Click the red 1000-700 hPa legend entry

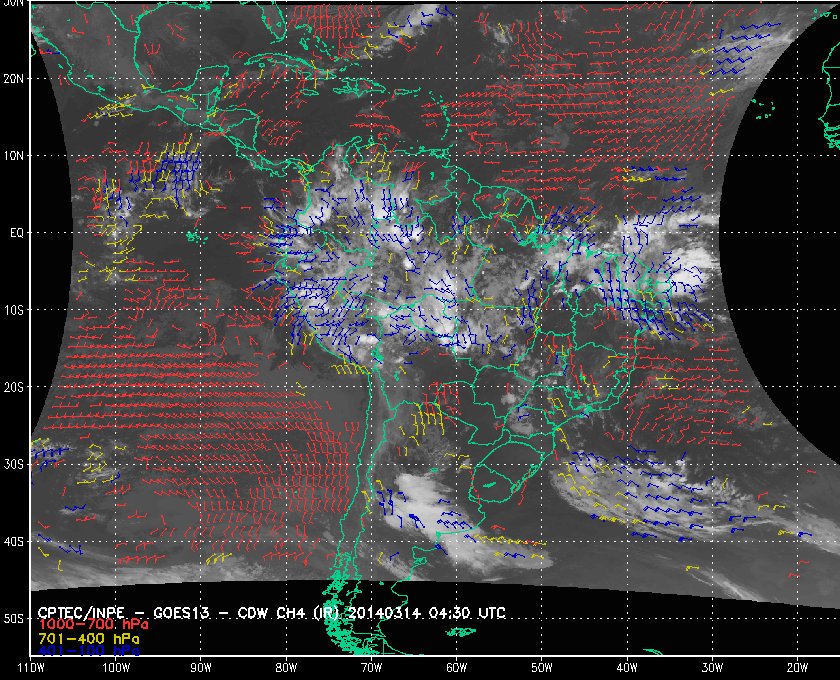tap(93, 625)
